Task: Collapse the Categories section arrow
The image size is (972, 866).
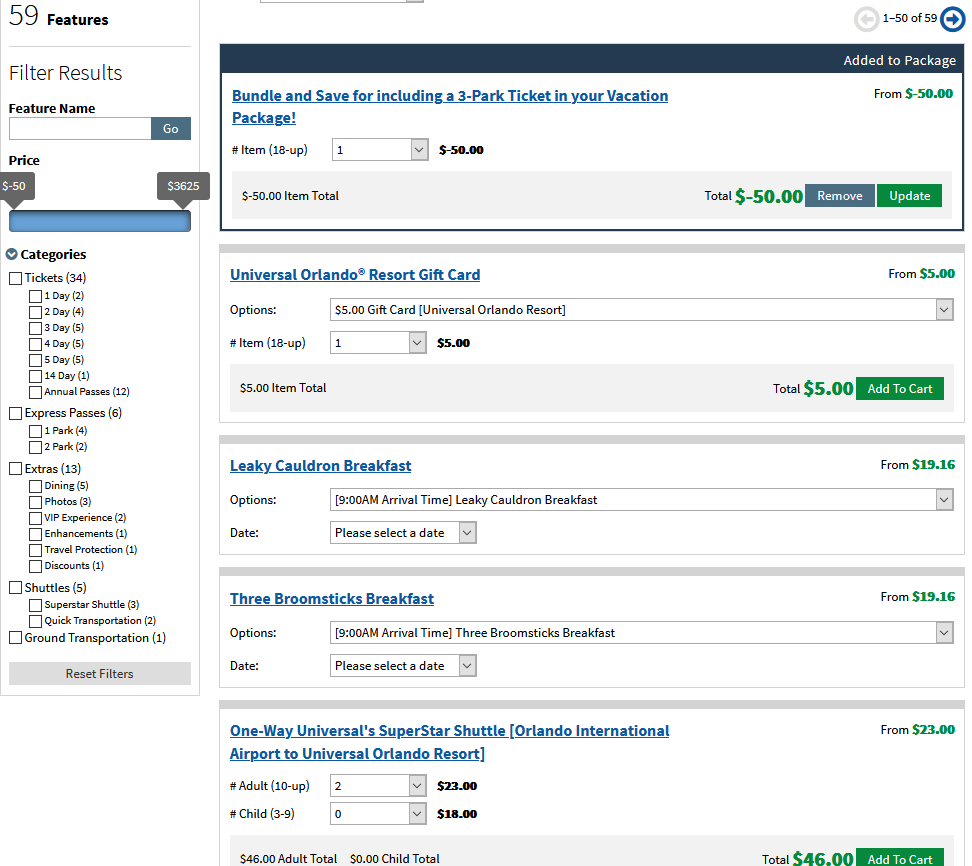Action: point(12,254)
